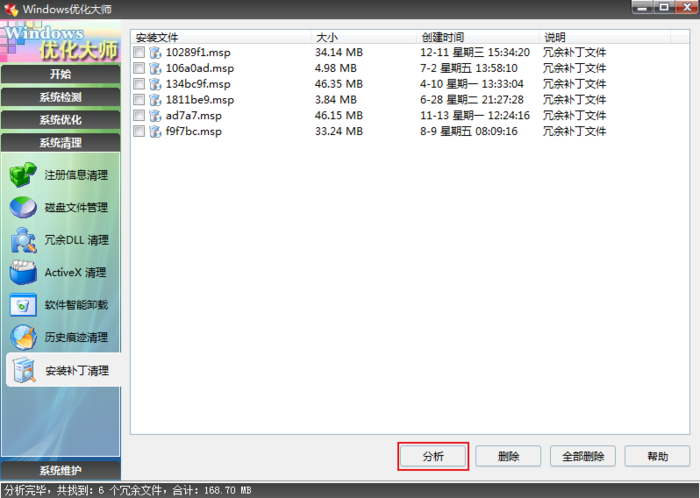Screen dimensions: 700x498
Task: Click the 46.15 MB size value
Action: (x=339, y=116)
